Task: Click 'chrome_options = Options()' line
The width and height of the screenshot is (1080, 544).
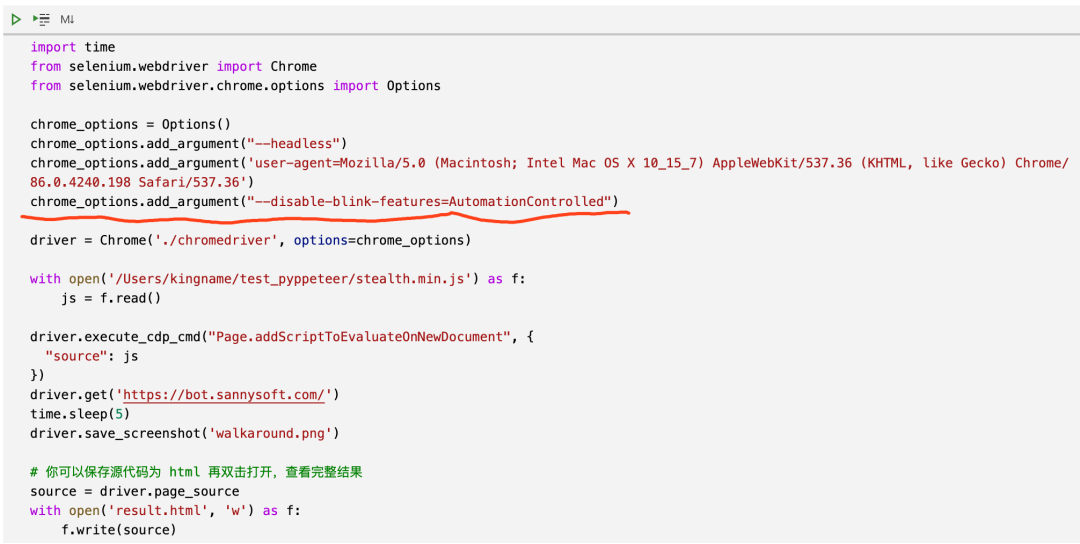Action: pyautogui.click(x=130, y=125)
